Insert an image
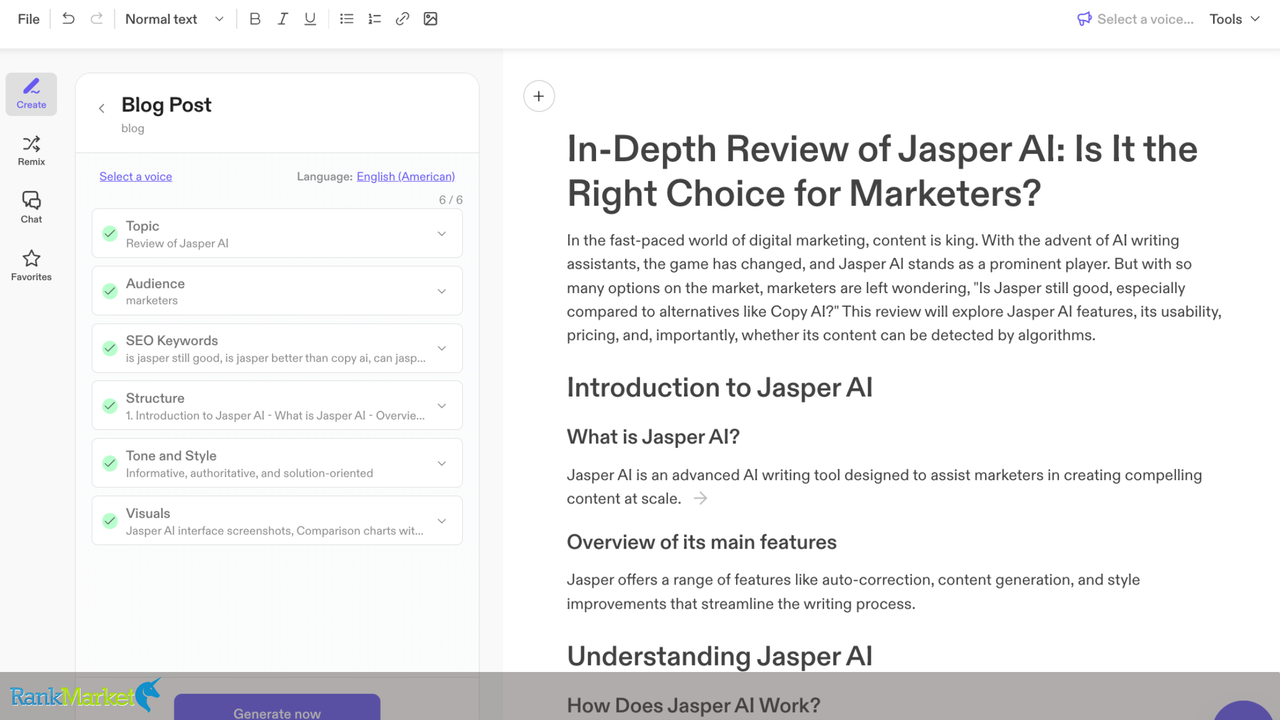Image resolution: width=1280 pixels, height=720 pixels. (x=430, y=19)
